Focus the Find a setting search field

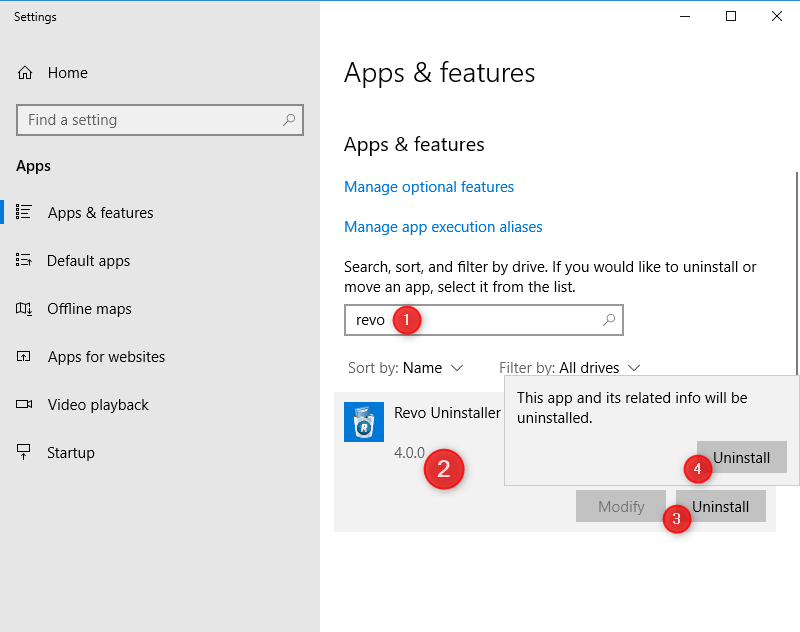[160, 120]
